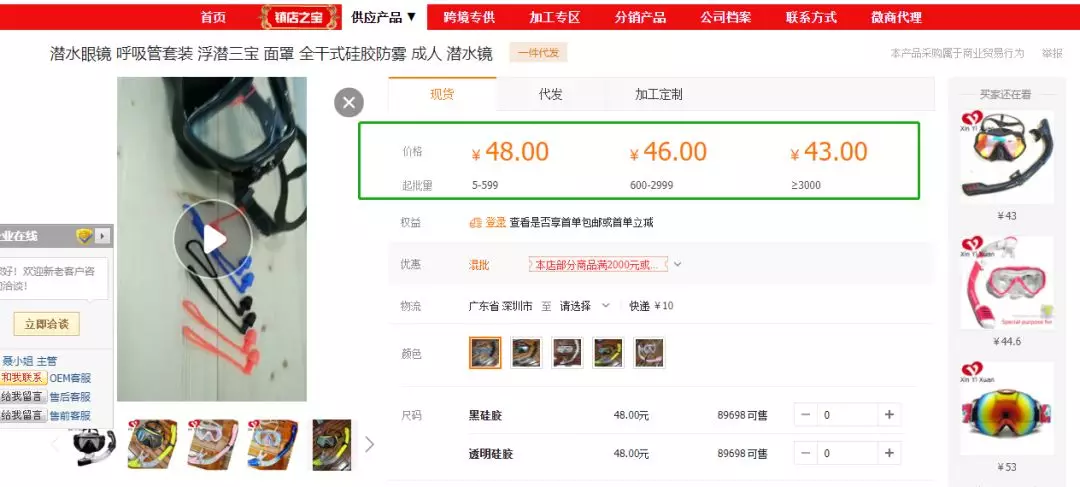The image size is (1080, 487).
Task: Click the 立即洽谈 button
Action: (46, 324)
